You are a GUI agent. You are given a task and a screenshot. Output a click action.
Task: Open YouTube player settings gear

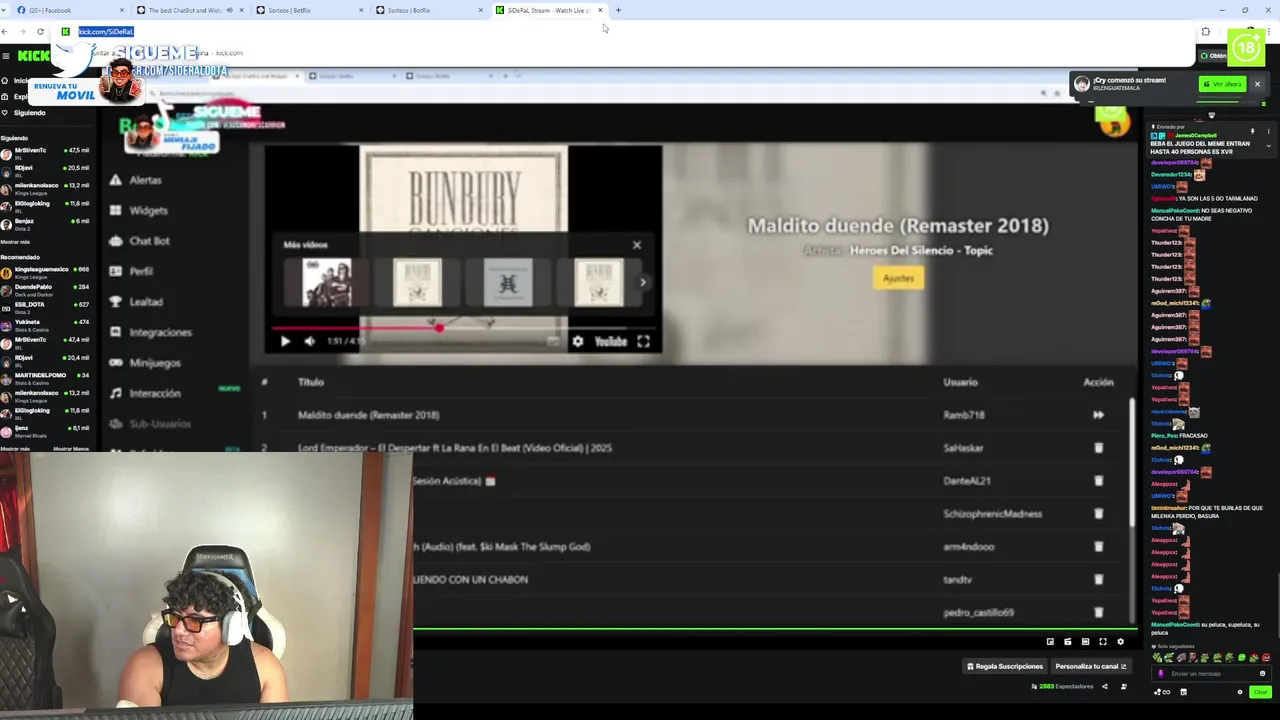(x=577, y=341)
